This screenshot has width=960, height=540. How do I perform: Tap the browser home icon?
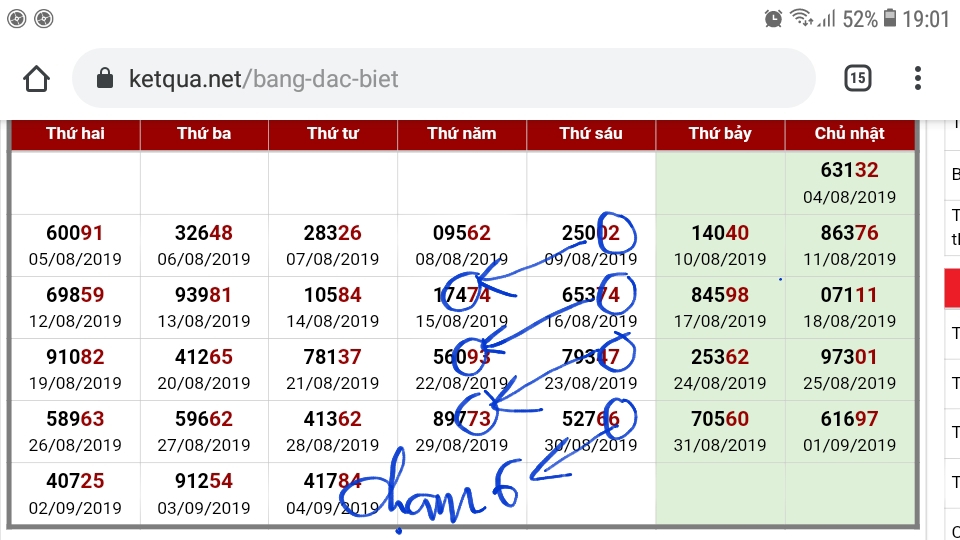click(37, 78)
